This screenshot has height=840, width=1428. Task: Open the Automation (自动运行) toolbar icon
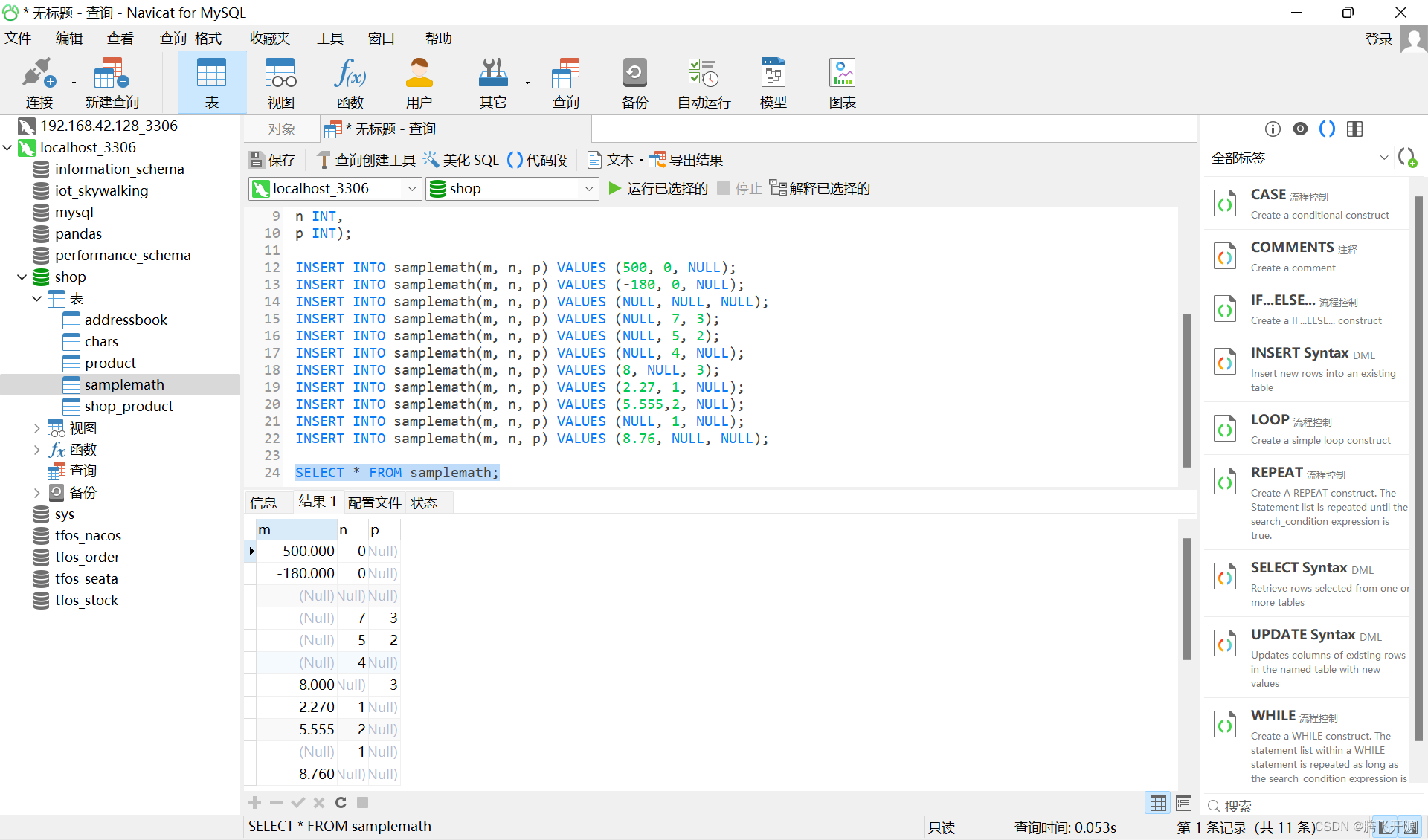tap(704, 83)
